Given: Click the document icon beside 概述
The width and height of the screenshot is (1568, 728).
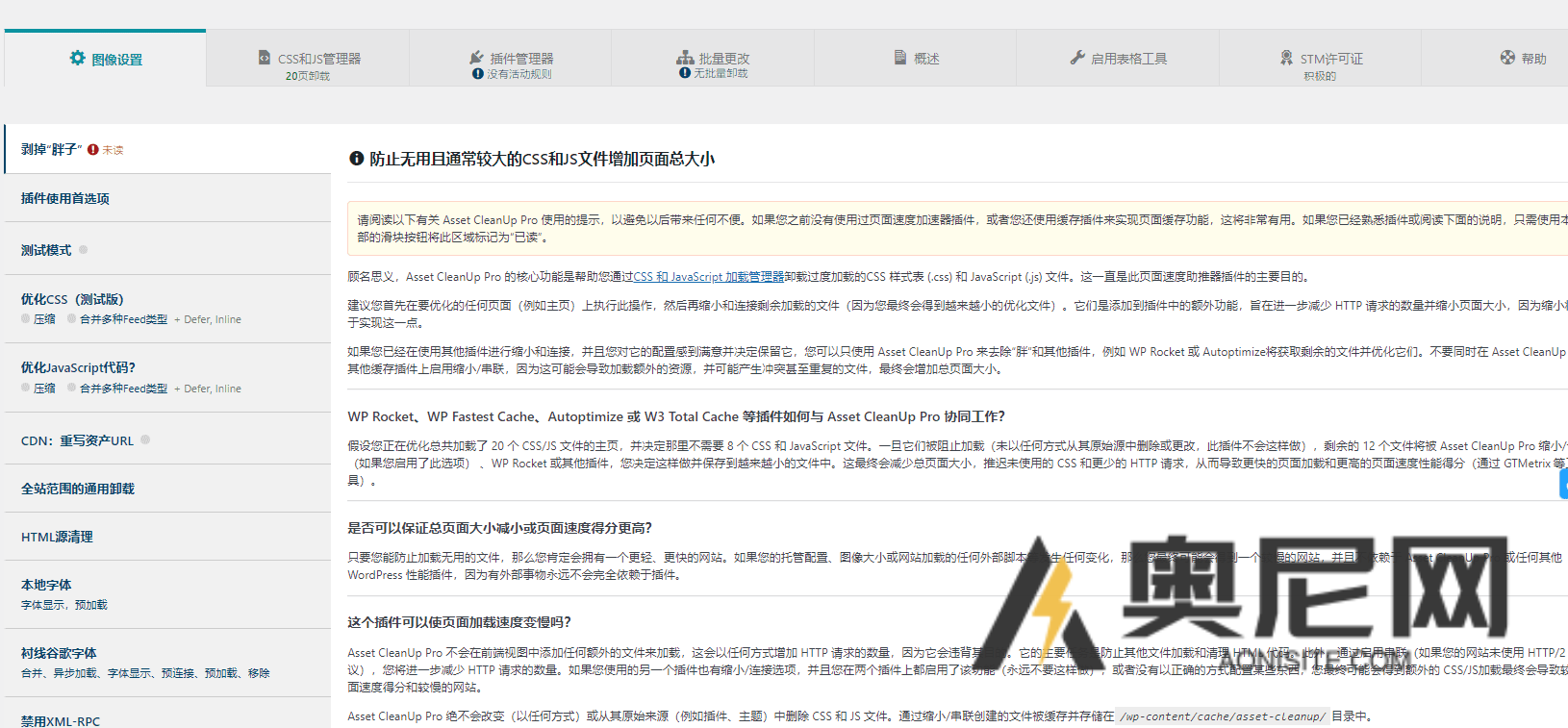Looking at the screenshot, I should pyautogui.click(x=900, y=58).
